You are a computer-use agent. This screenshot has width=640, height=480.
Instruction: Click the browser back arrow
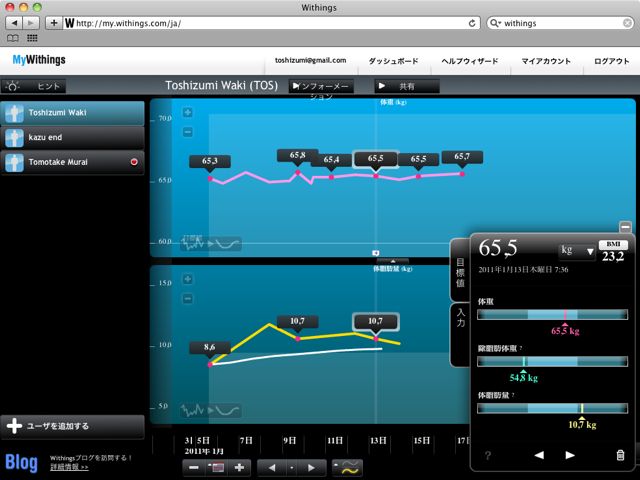14,23
